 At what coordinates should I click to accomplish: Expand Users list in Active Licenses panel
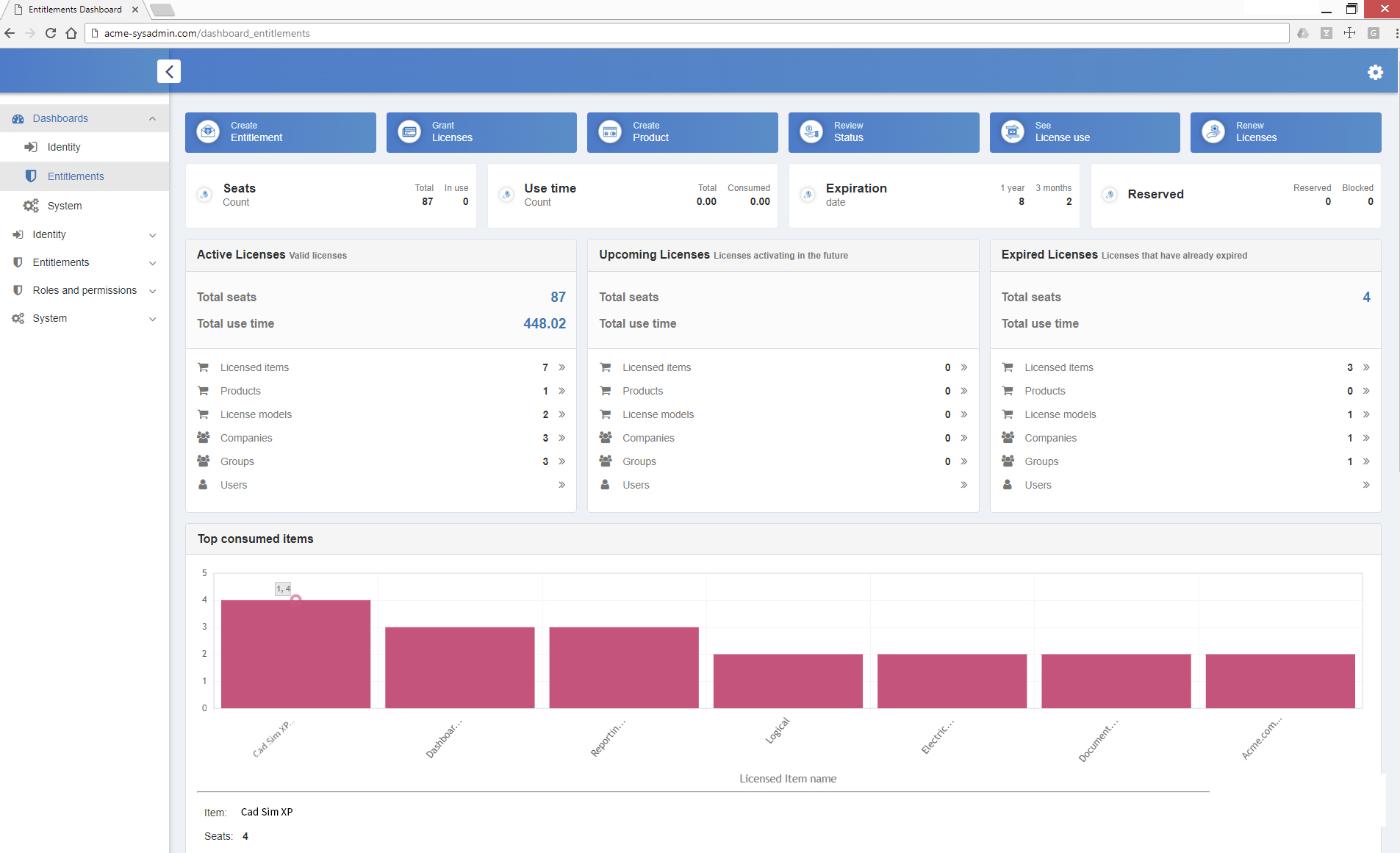click(x=561, y=484)
